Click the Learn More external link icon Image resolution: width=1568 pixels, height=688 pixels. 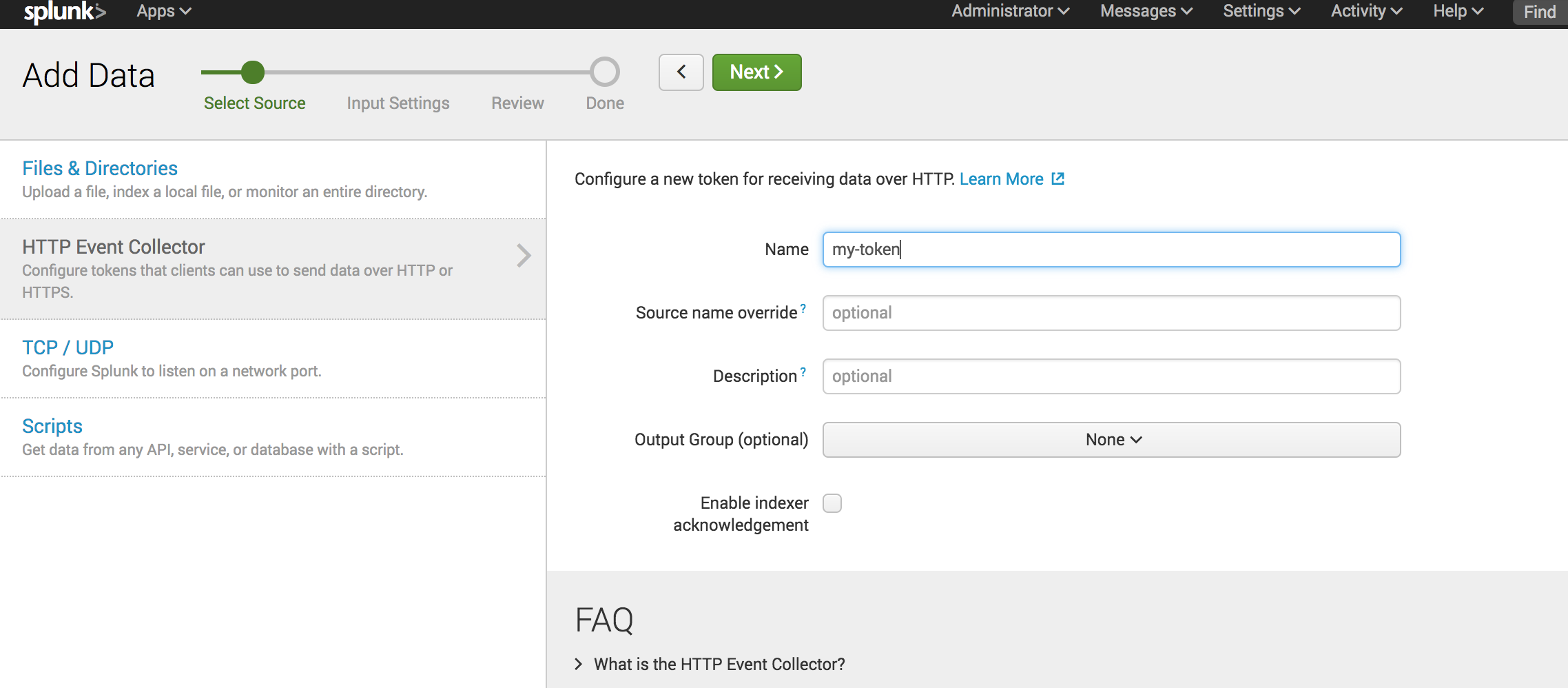tap(1058, 179)
